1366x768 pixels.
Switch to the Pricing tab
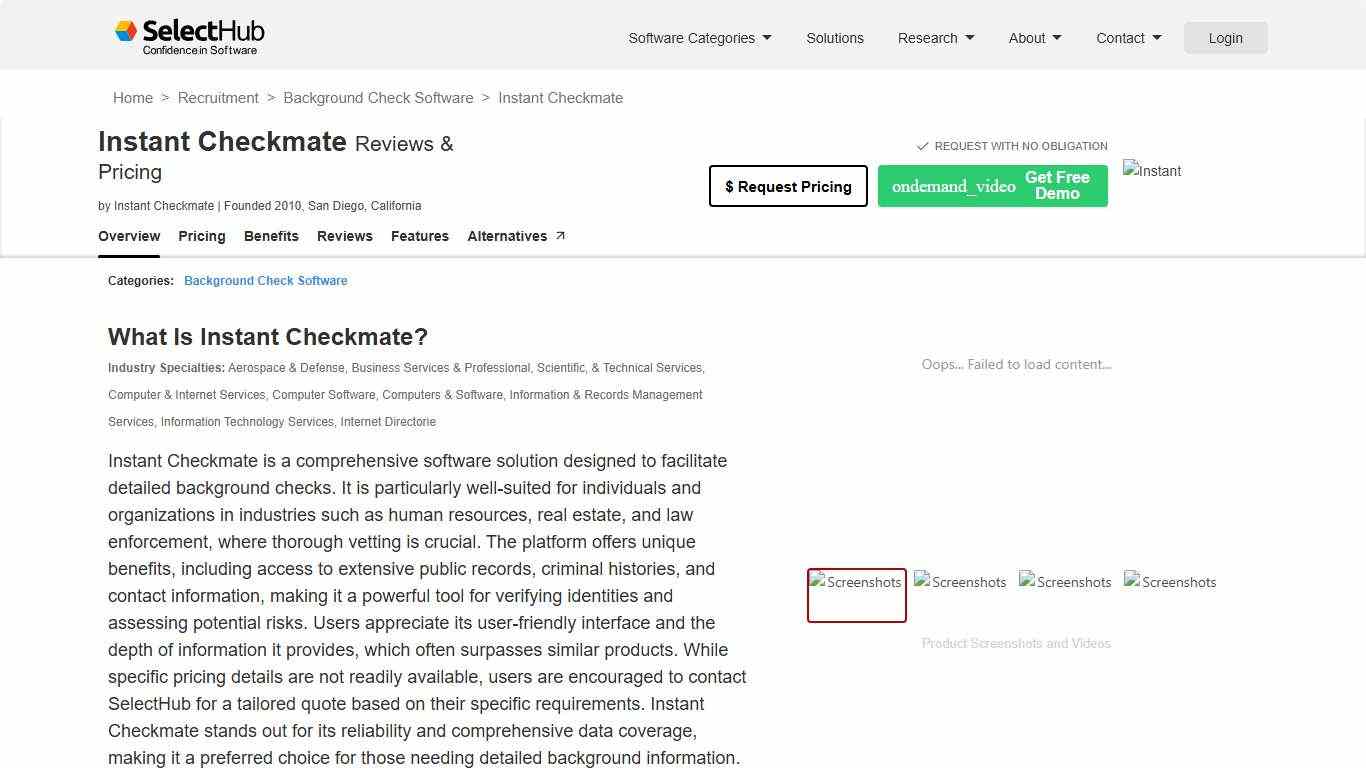pos(202,236)
